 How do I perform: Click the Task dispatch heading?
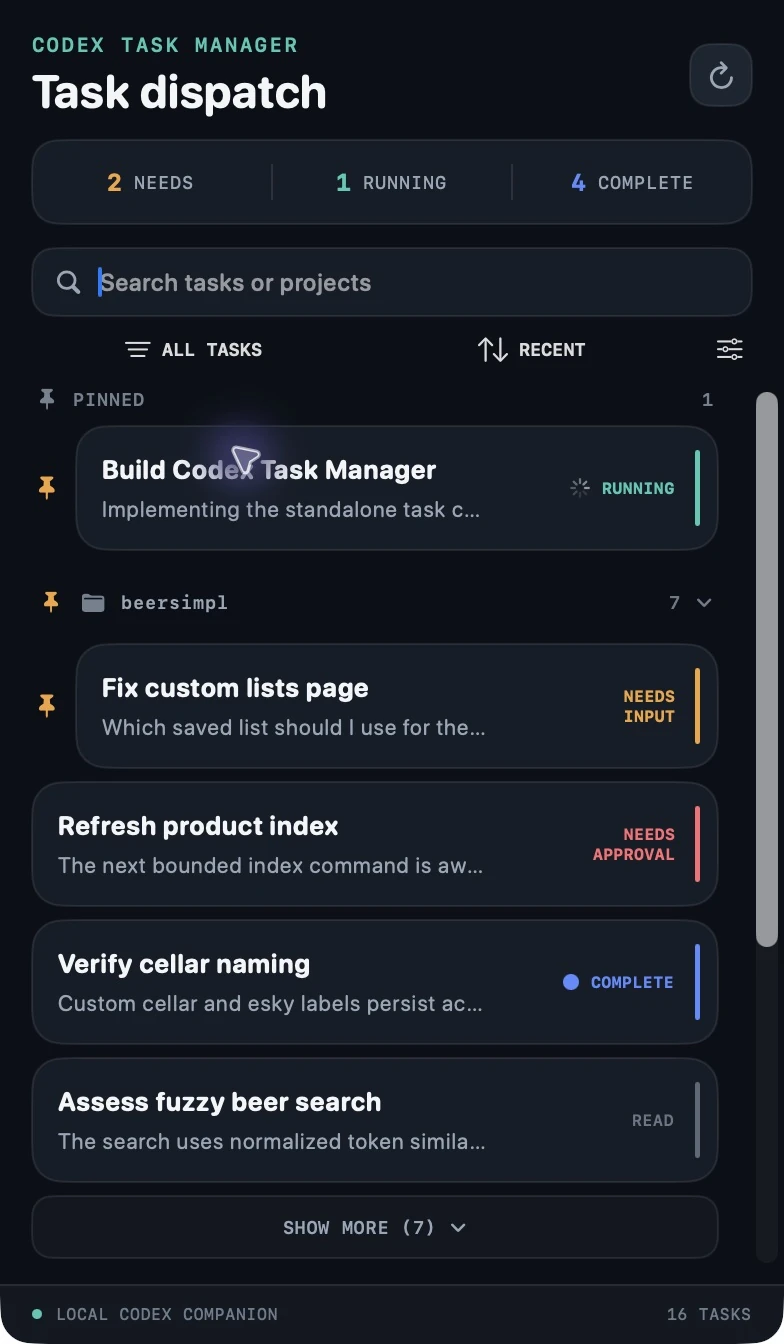point(180,92)
